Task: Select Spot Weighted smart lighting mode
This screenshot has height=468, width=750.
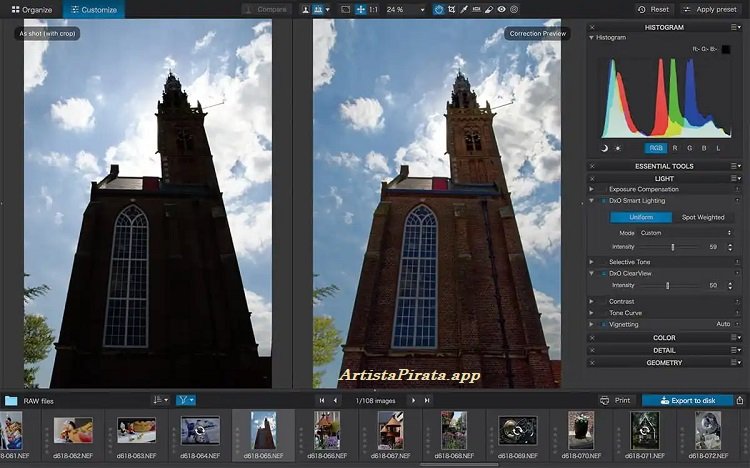Action: click(702, 217)
